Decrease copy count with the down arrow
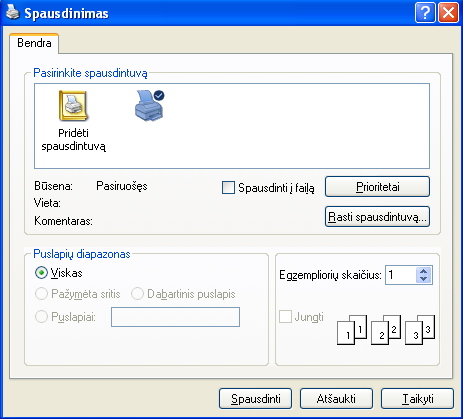This screenshot has width=463, height=419. pos(424,279)
